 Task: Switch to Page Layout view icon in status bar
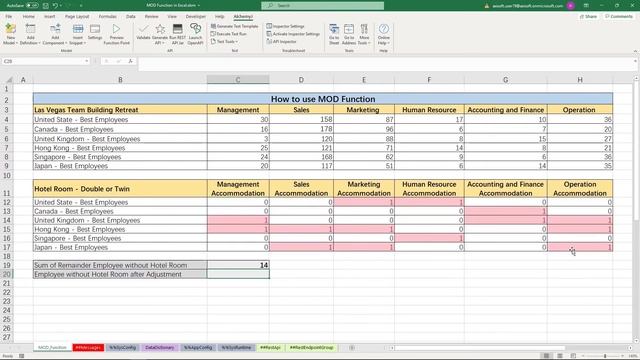[560, 356]
